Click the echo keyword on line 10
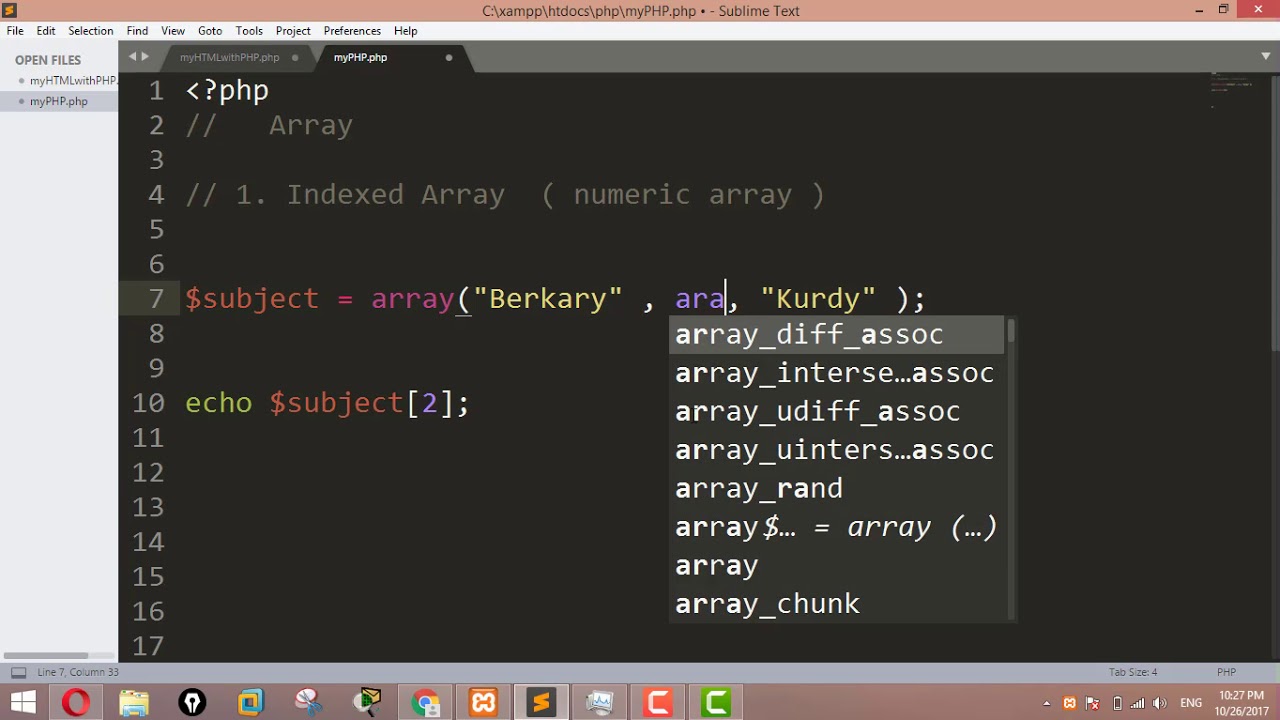The height and width of the screenshot is (720, 1280). [218, 403]
